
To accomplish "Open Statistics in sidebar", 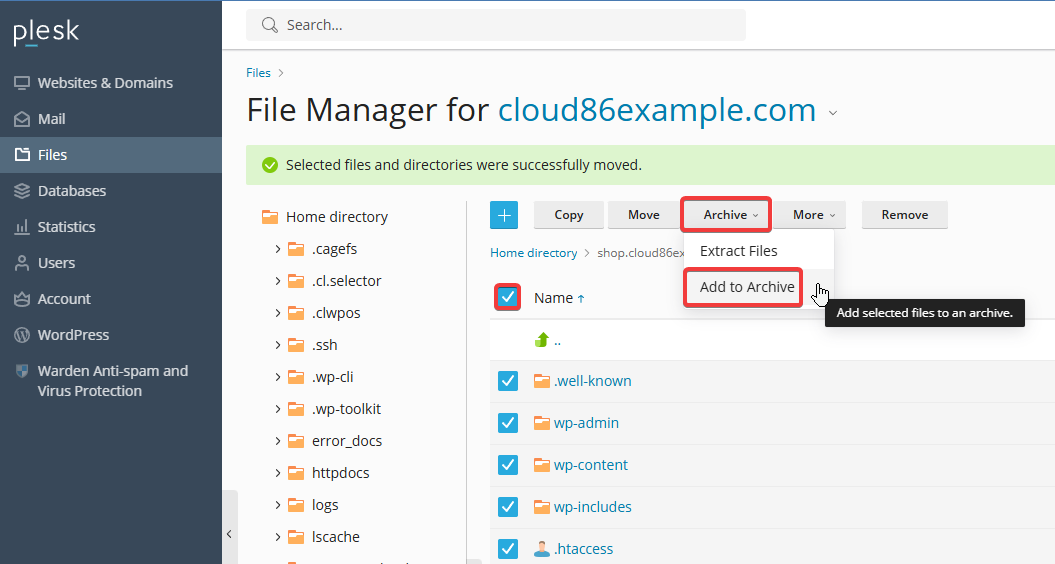I will pos(110,227).
